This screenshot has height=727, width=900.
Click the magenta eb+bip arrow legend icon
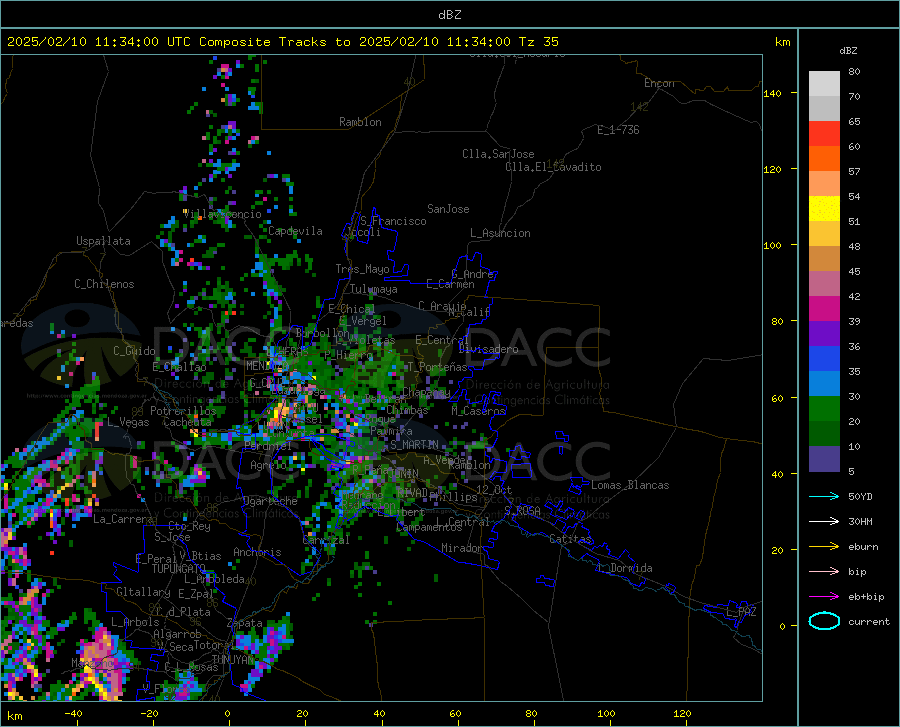[x=824, y=596]
